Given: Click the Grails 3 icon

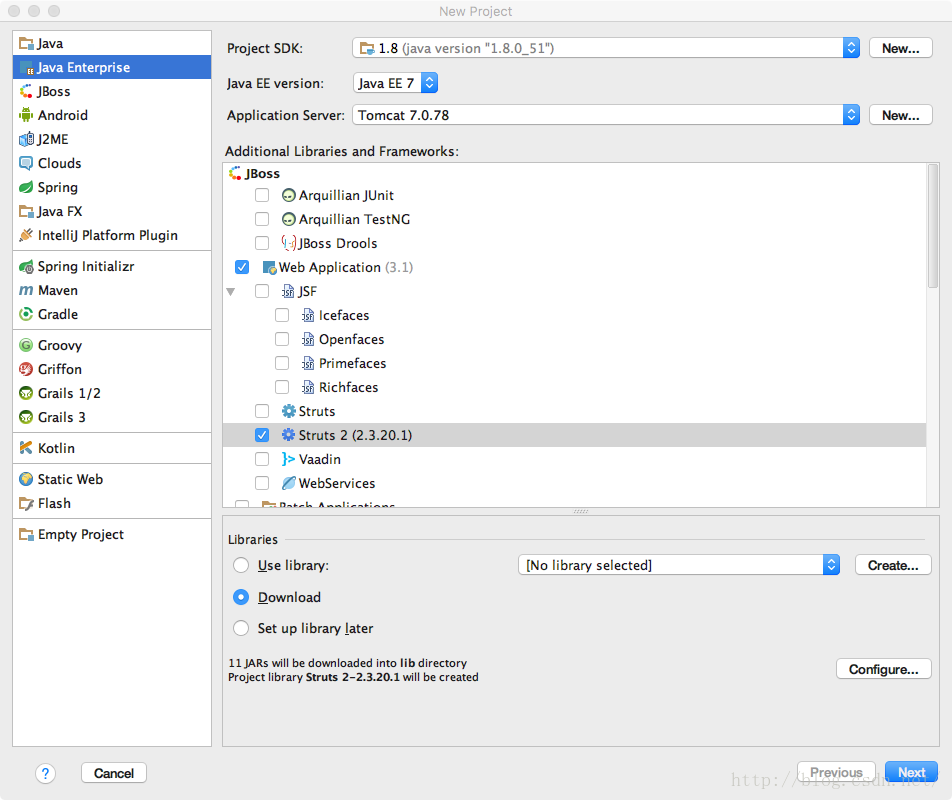Looking at the screenshot, I should [26, 418].
